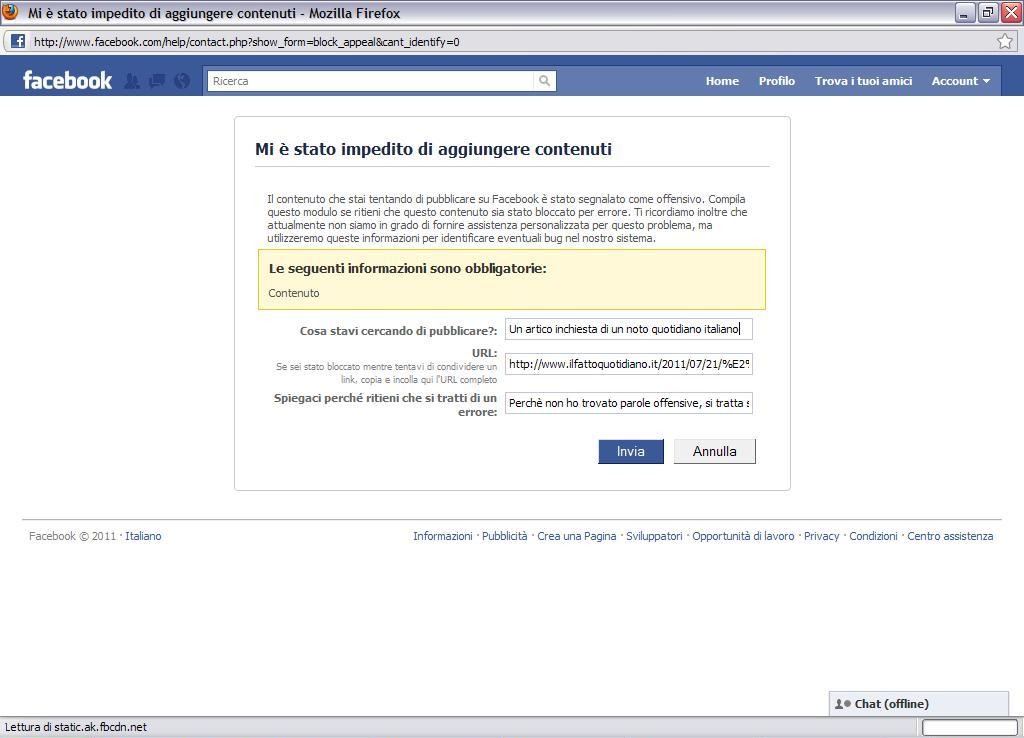Open the Italiano language link
The width and height of the screenshot is (1024, 738).
(x=143, y=536)
